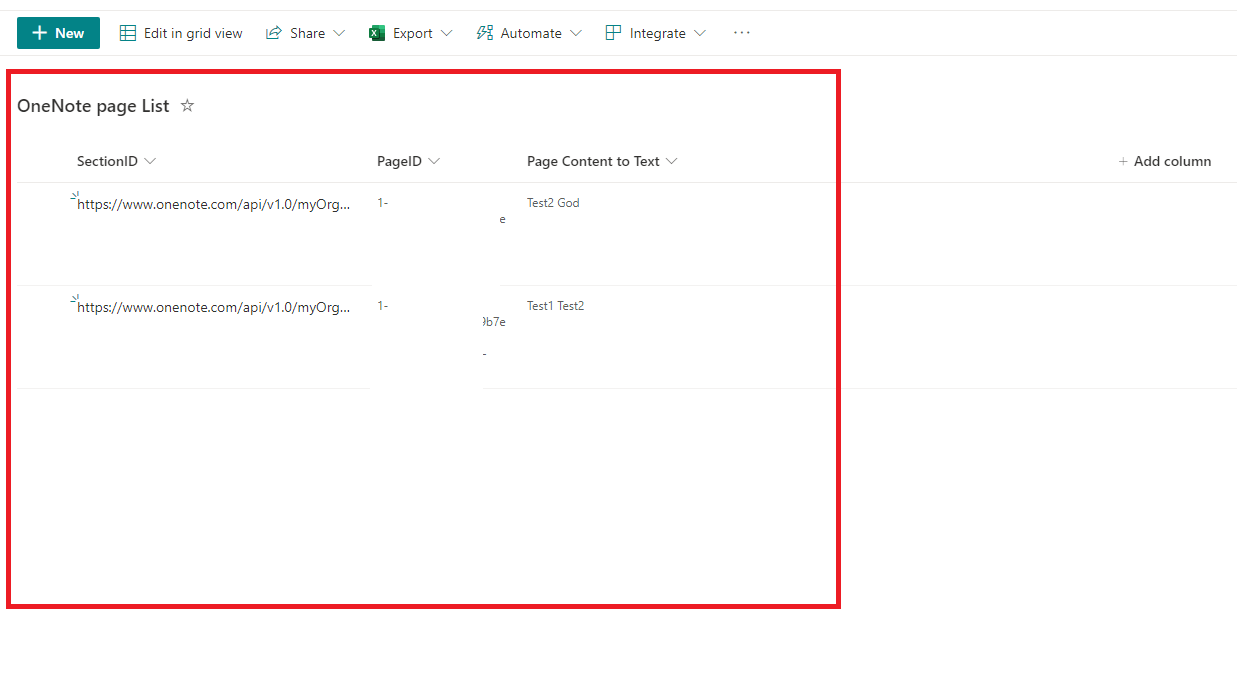Click the Edit in grid view icon
Viewport: 1237px width, 682px height.
128,32
